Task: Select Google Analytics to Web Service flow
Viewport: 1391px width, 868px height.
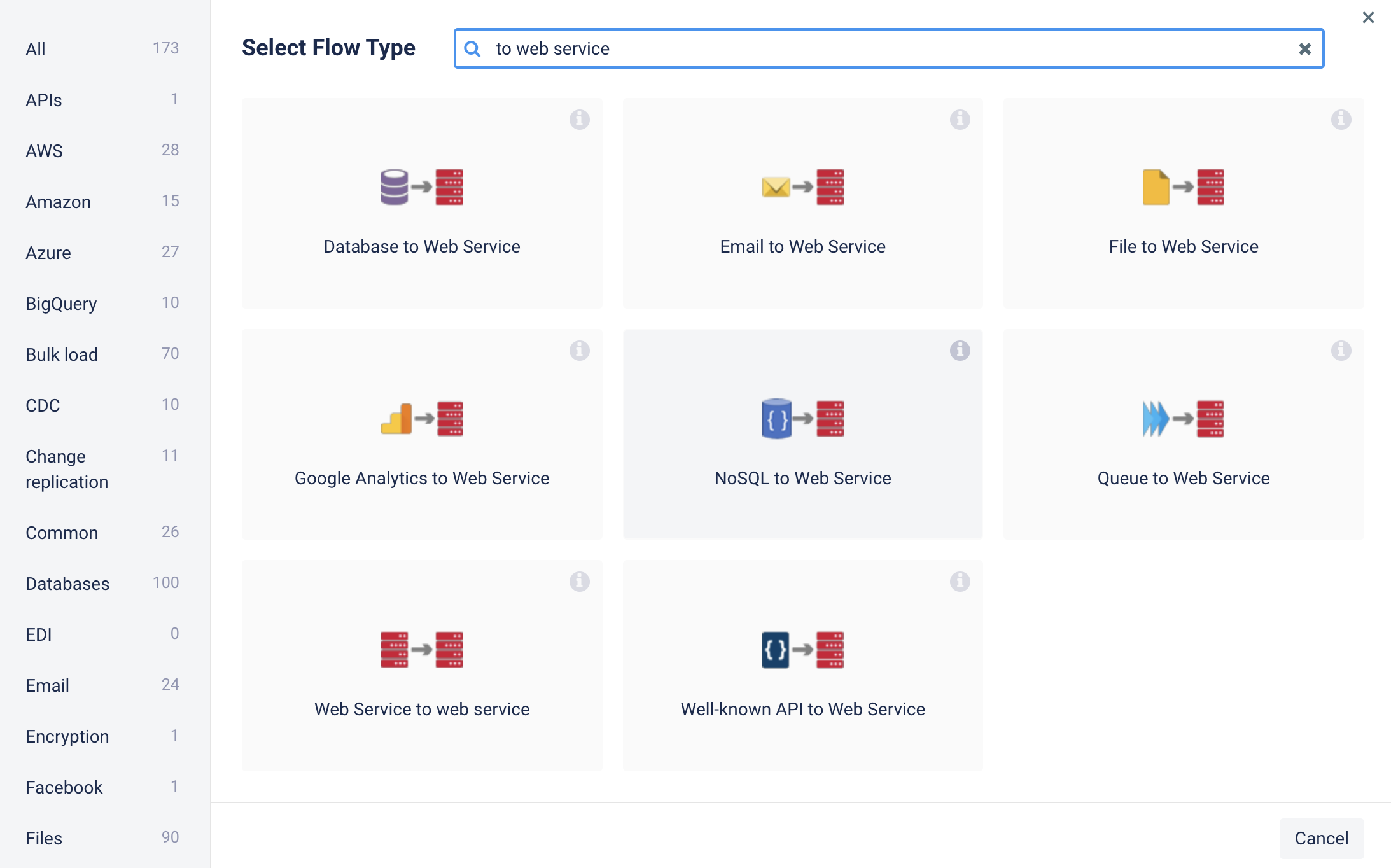Action: (x=421, y=435)
